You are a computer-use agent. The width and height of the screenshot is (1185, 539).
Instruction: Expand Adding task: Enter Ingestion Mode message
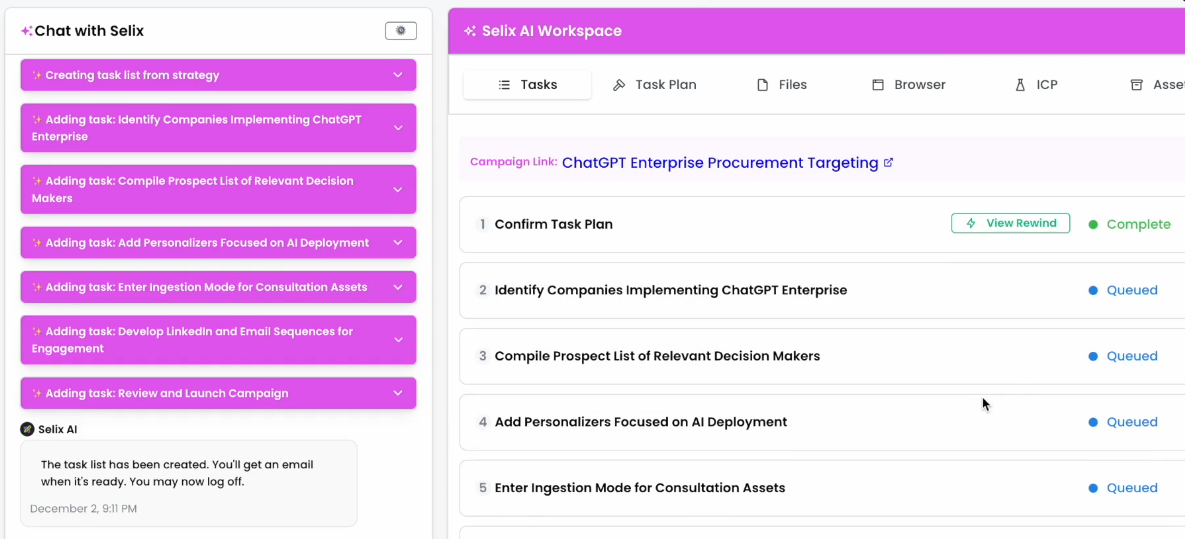click(218, 287)
